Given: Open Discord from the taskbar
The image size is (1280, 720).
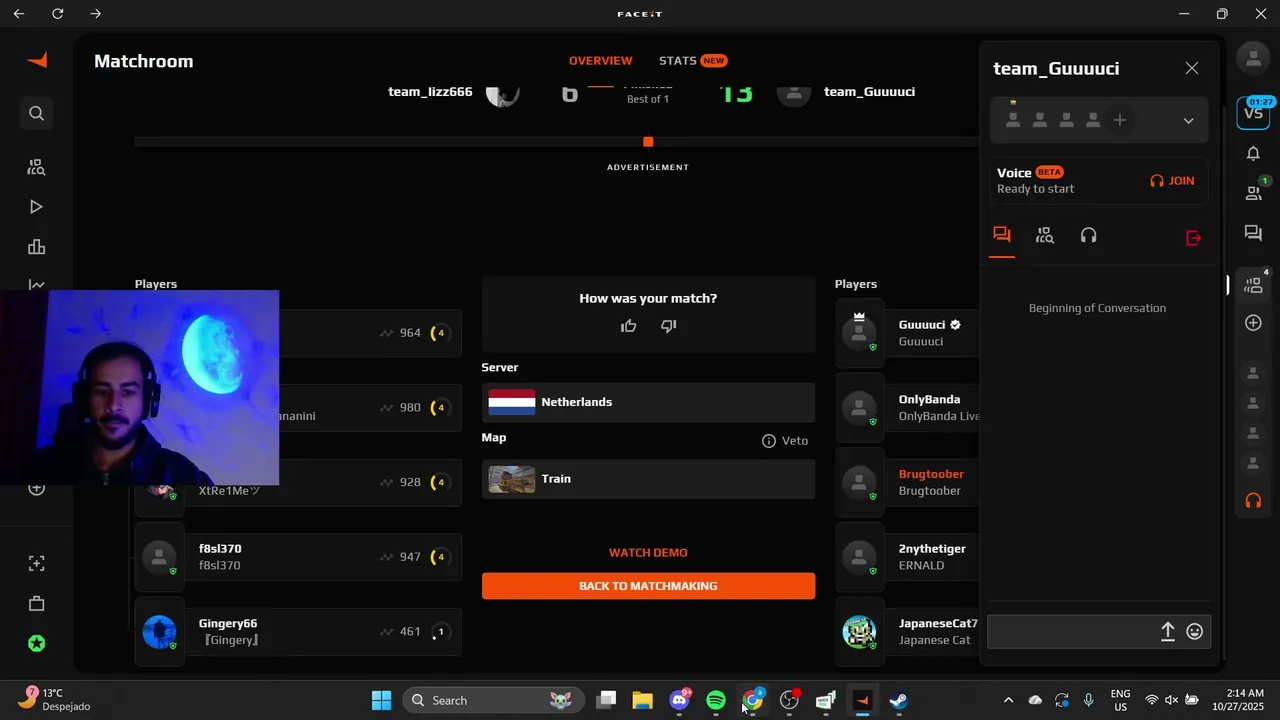Looking at the screenshot, I should click(680, 700).
